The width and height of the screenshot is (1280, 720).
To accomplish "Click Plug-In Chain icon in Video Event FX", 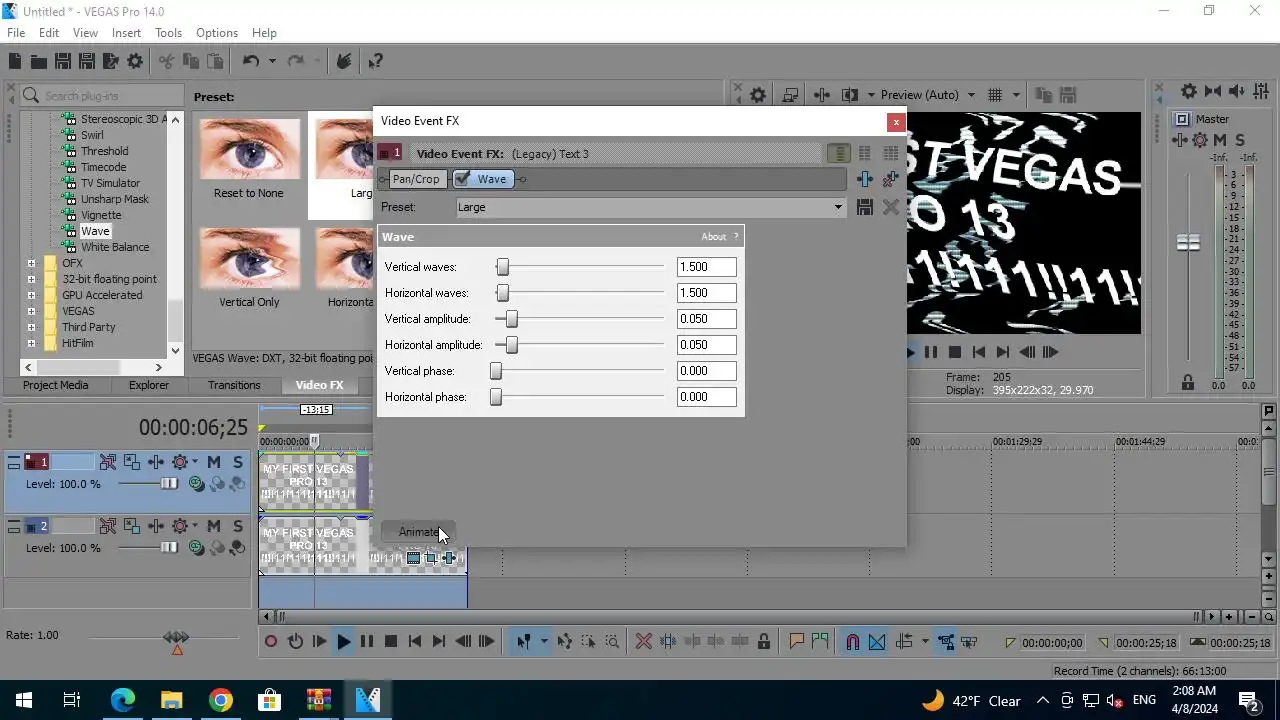I will pyautogui.click(x=865, y=179).
